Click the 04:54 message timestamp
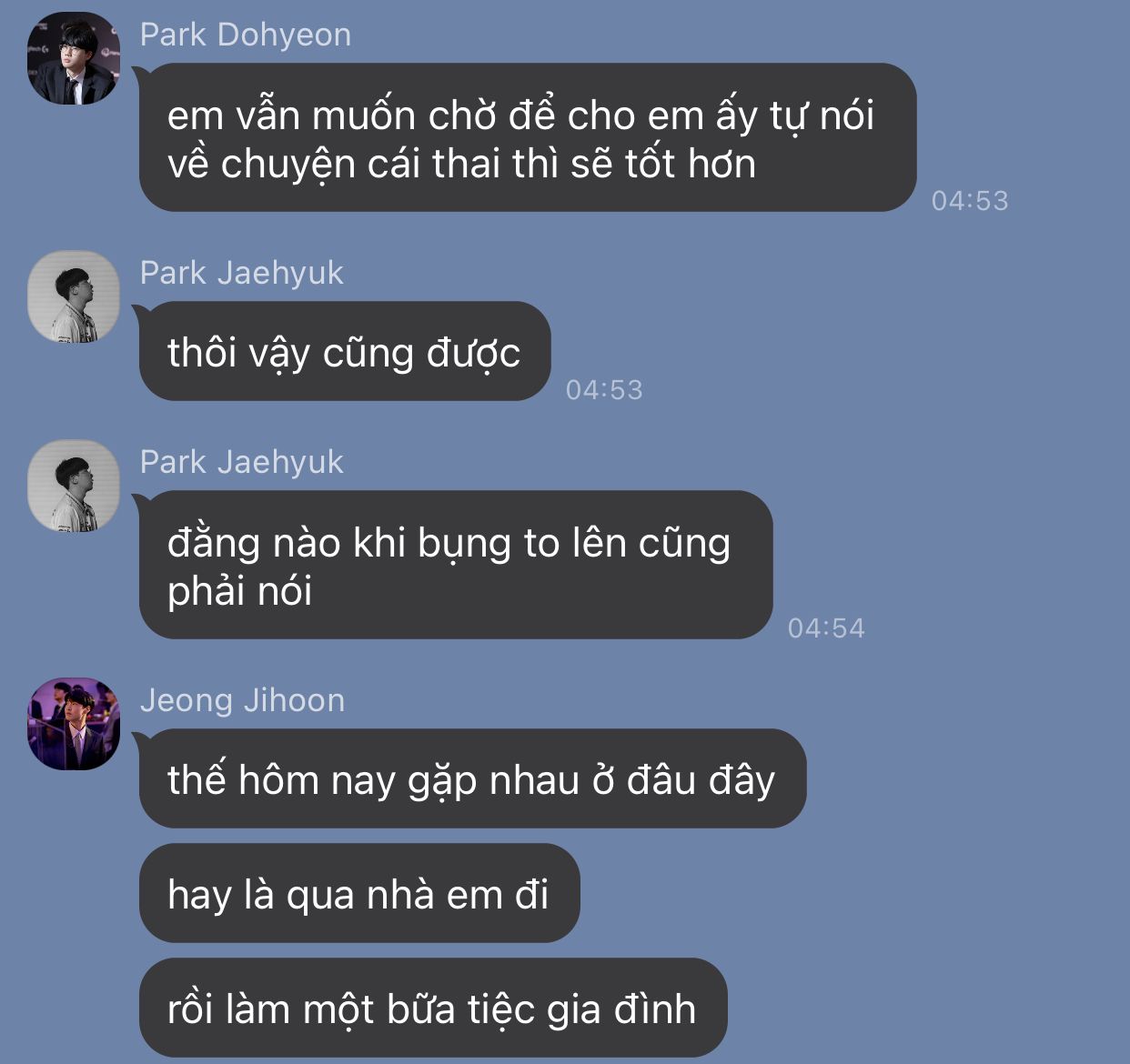Viewport: 1130px width, 1064px height. click(826, 627)
